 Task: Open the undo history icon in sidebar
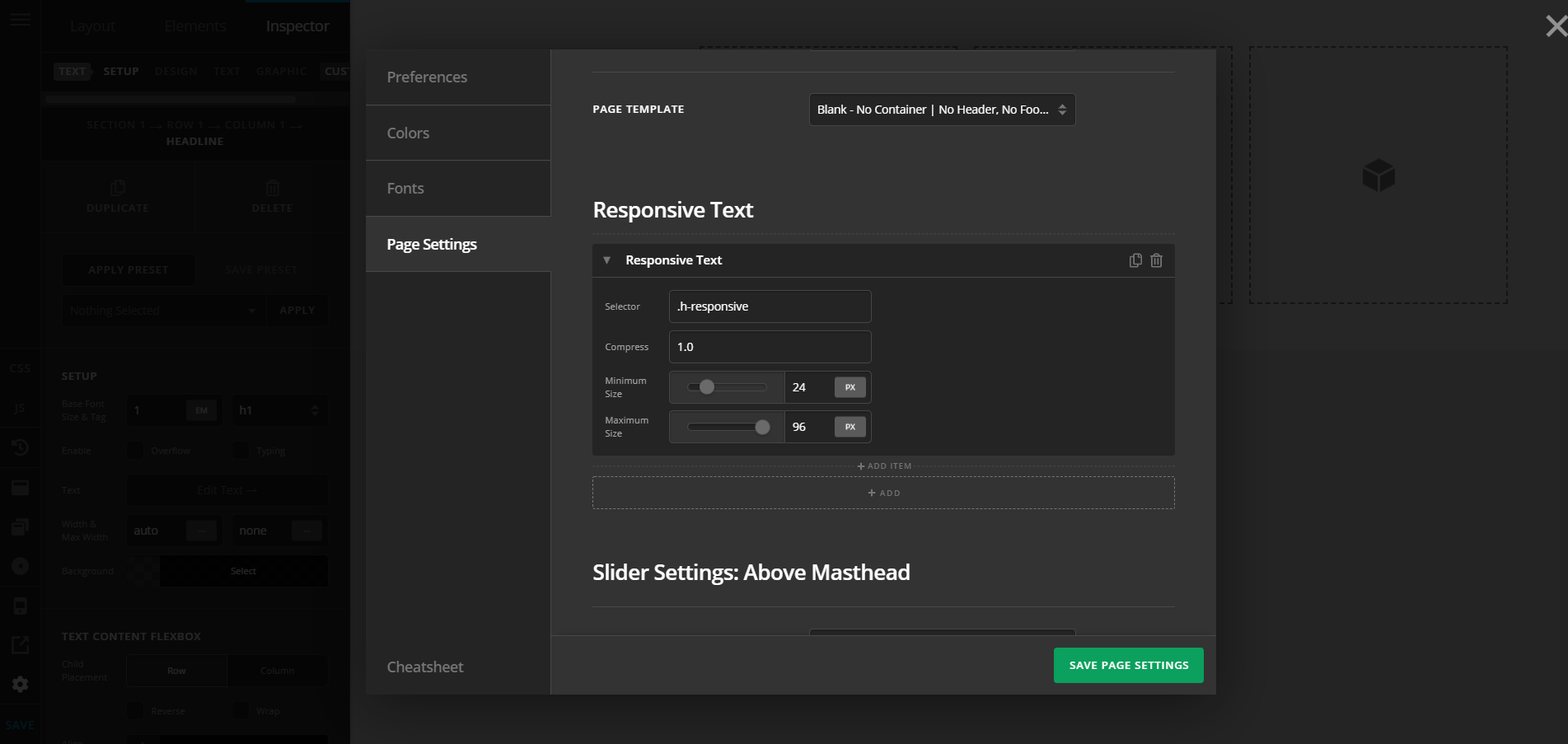[x=20, y=447]
